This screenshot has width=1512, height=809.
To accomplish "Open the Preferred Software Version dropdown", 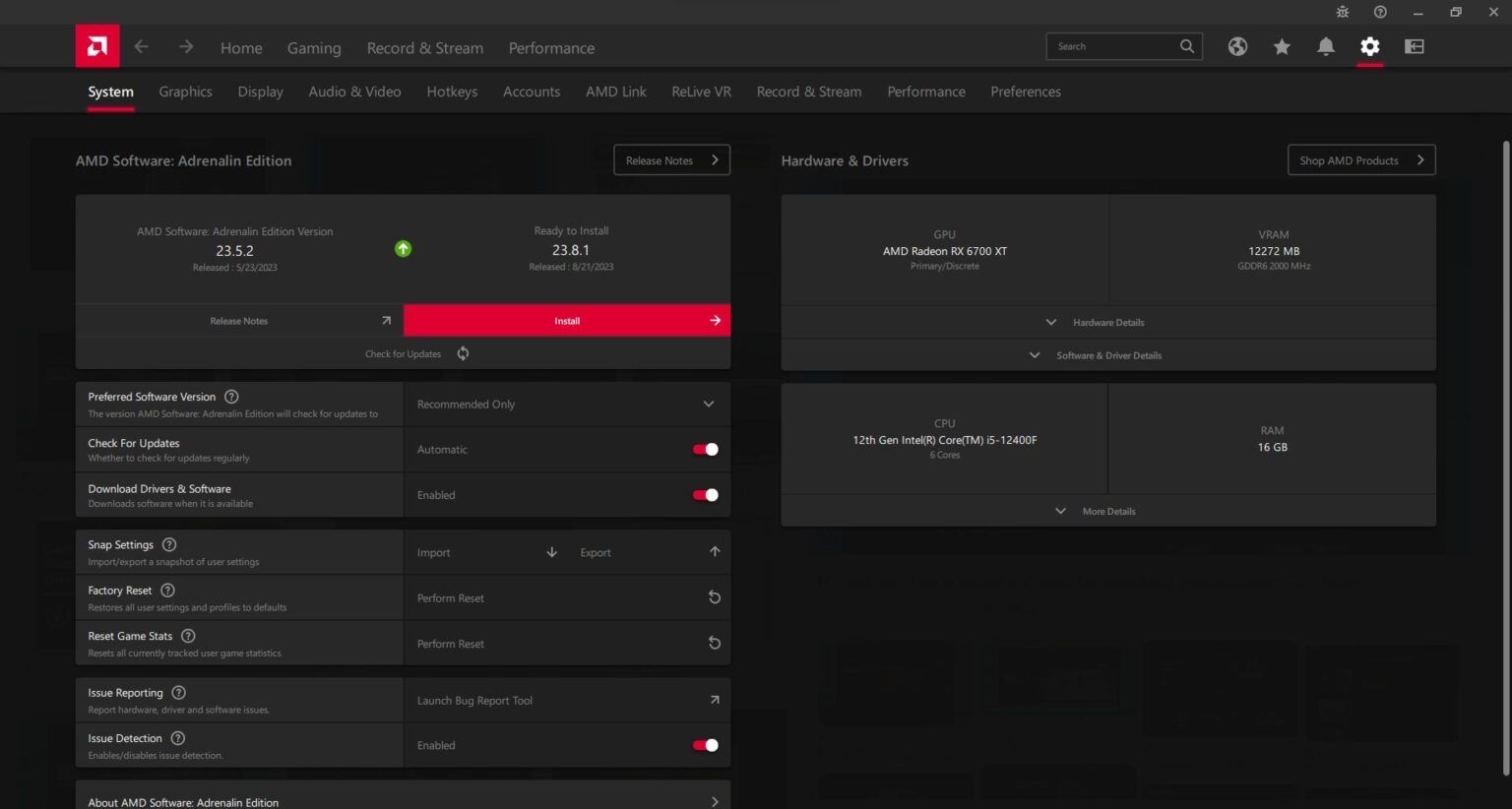I will [708, 404].
